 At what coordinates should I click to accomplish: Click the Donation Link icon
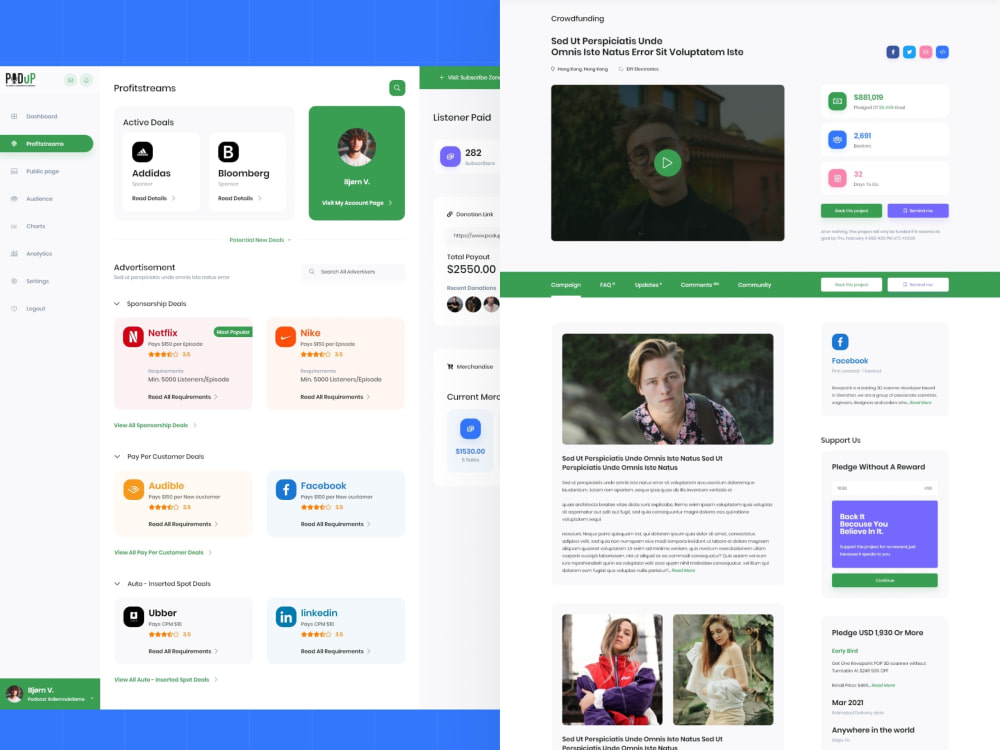pyautogui.click(x=450, y=214)
